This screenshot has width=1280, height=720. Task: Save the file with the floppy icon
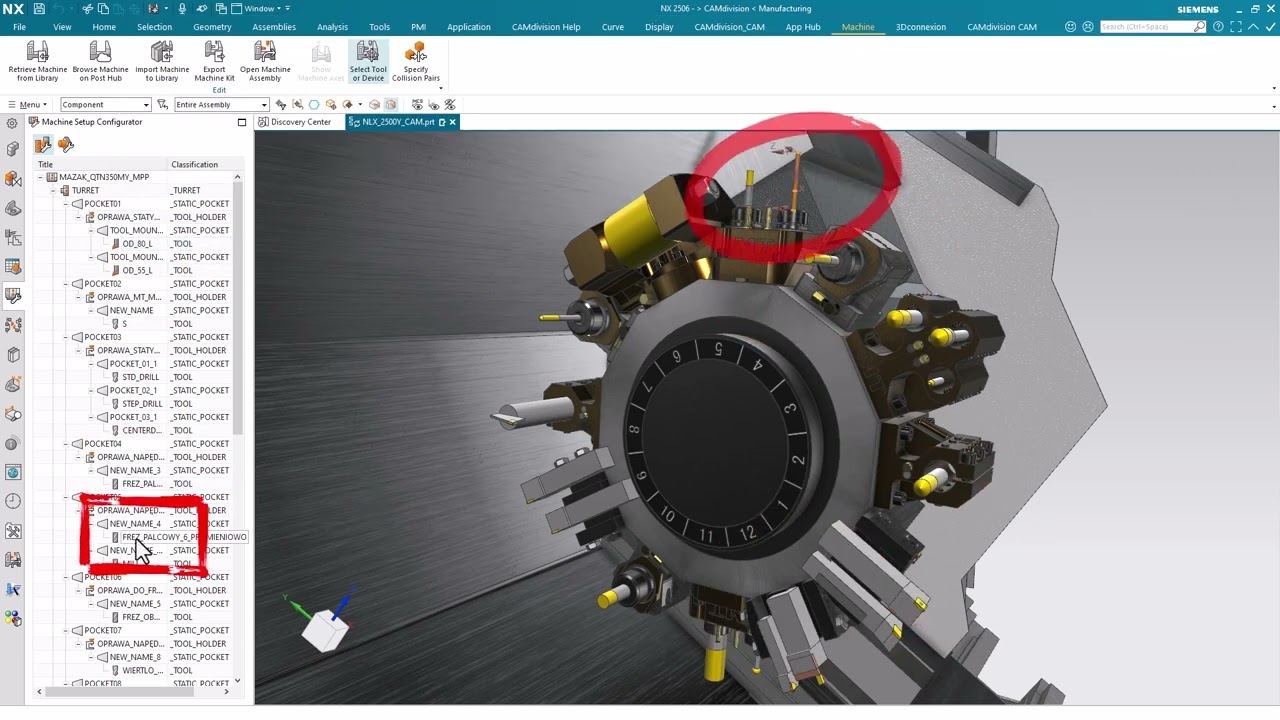tap(39, 9)
